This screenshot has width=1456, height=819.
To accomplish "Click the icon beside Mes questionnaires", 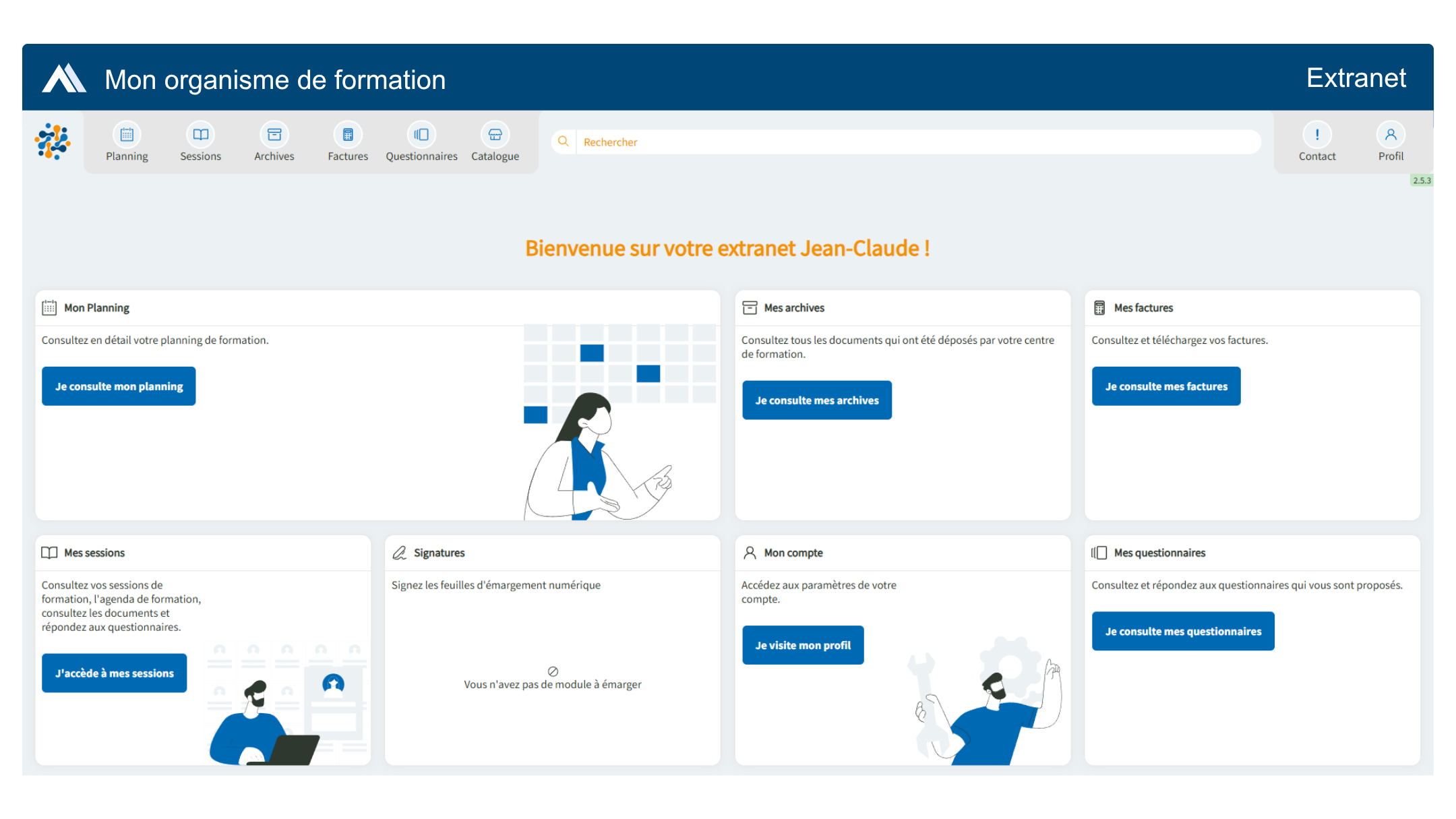I will point(1099,553).
